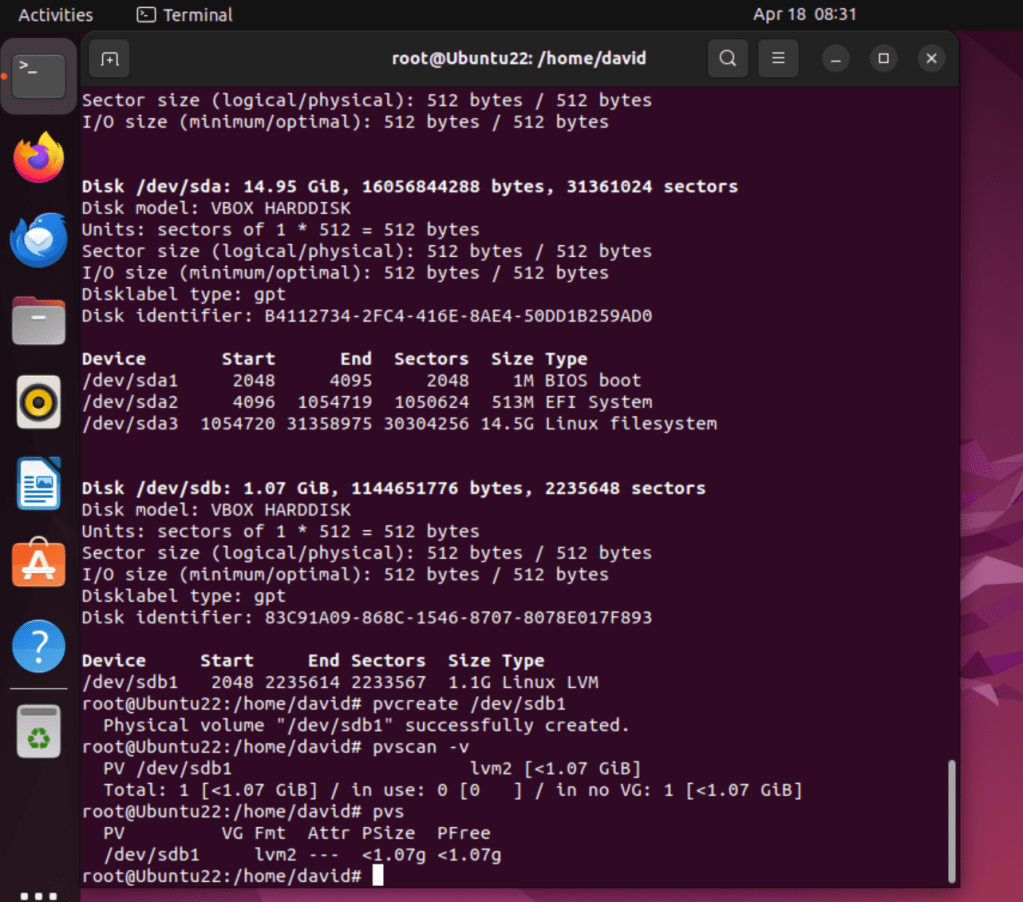Screen dimensions: 1023x902
Task: Maximize the terminal window
Action: click(883, 58)
